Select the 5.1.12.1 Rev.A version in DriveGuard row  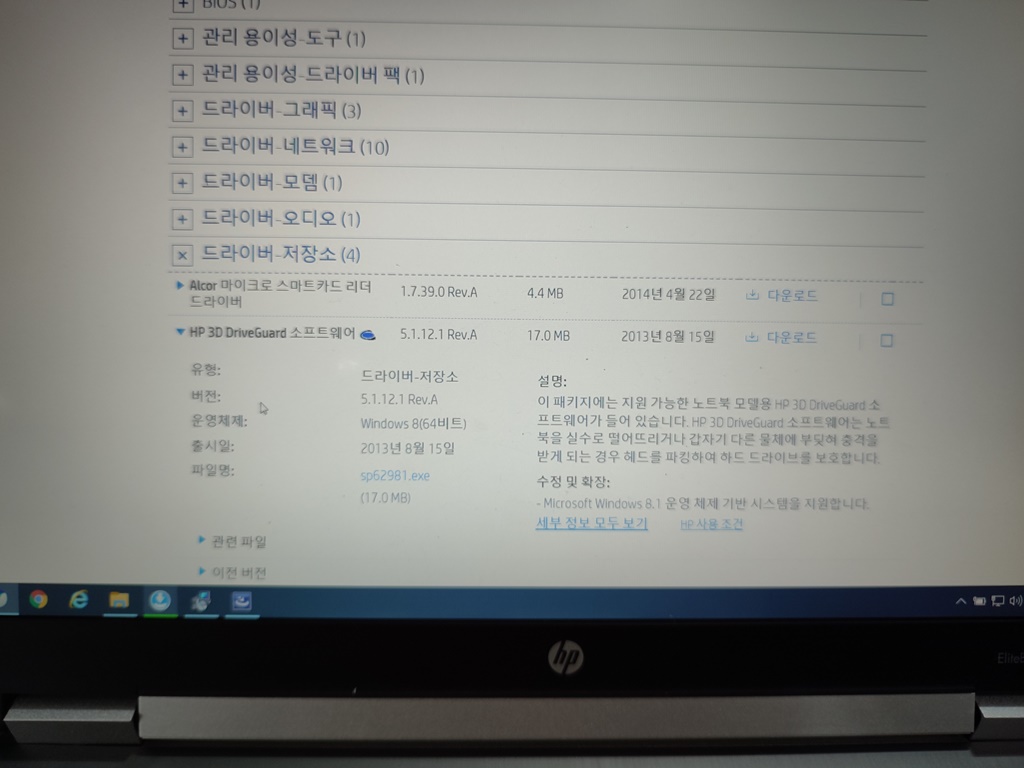click(438, 334)
